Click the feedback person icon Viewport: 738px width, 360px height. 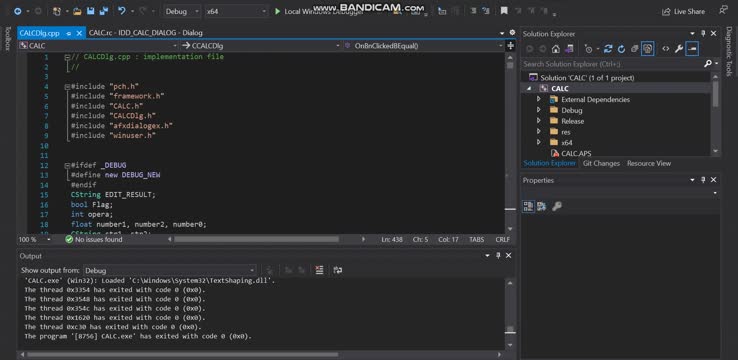[723, 11]
